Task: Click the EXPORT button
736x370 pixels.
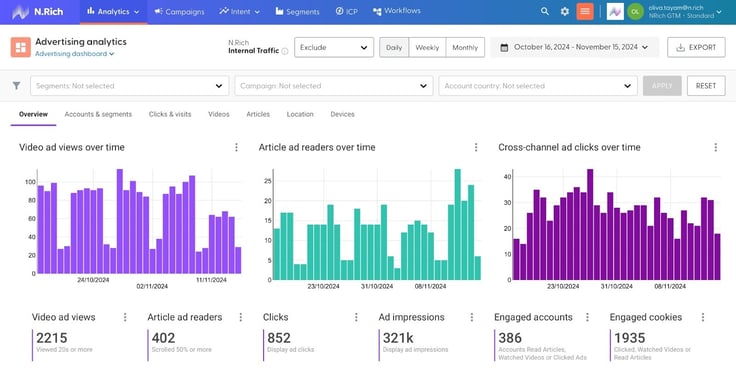Action: [696, 47]
